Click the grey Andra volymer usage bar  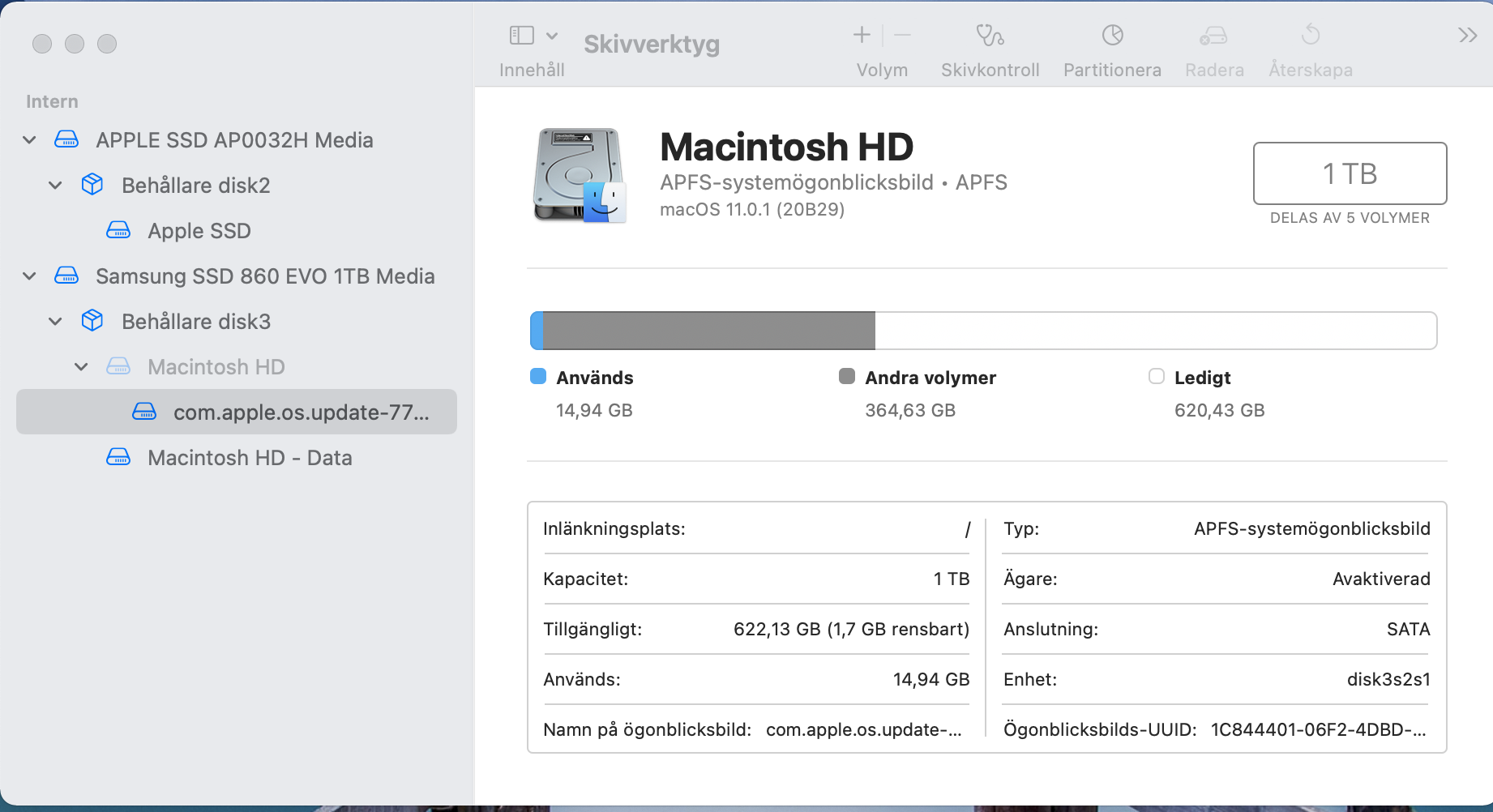click(x=708, y=331)
